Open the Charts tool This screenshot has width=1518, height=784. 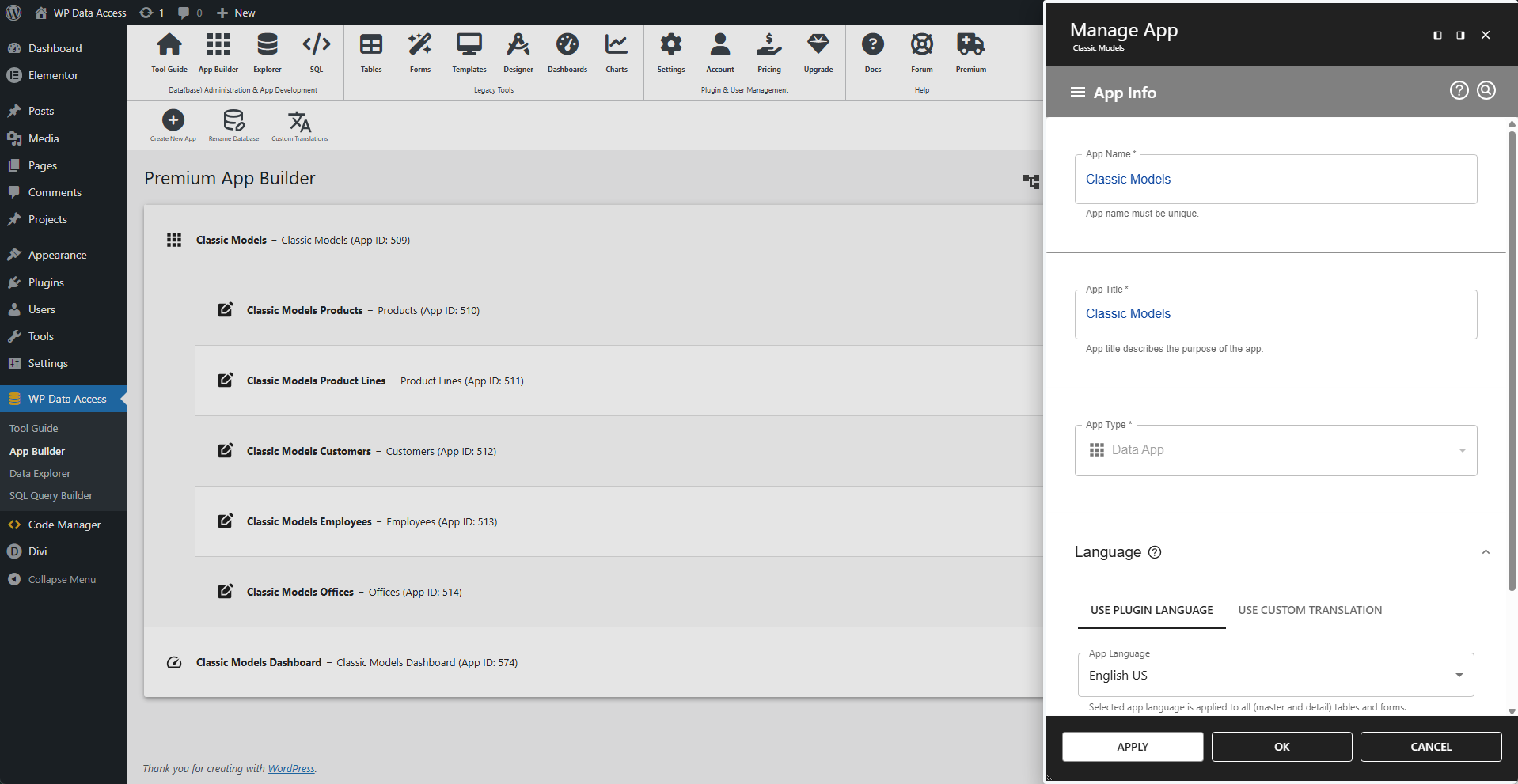pyautogui.click(x=616, y=52)
